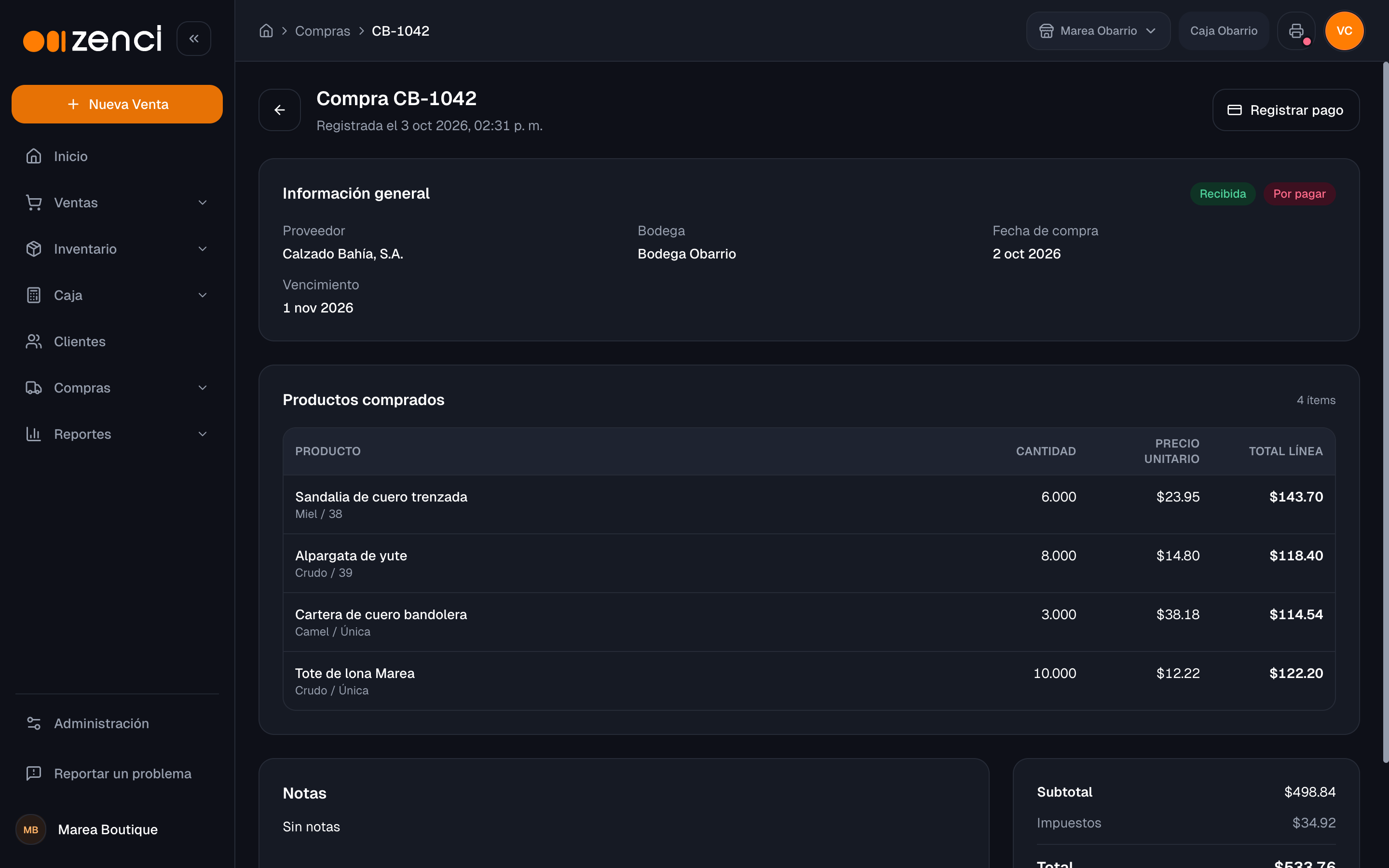The image size is (1389, 868).
Task: Expand the Inventario submenu chevron
Action: 203,248
